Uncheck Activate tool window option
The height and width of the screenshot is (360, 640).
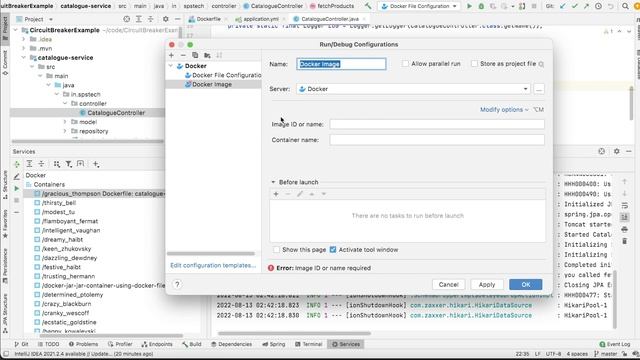pyautogui.click(x=333, y=249)
